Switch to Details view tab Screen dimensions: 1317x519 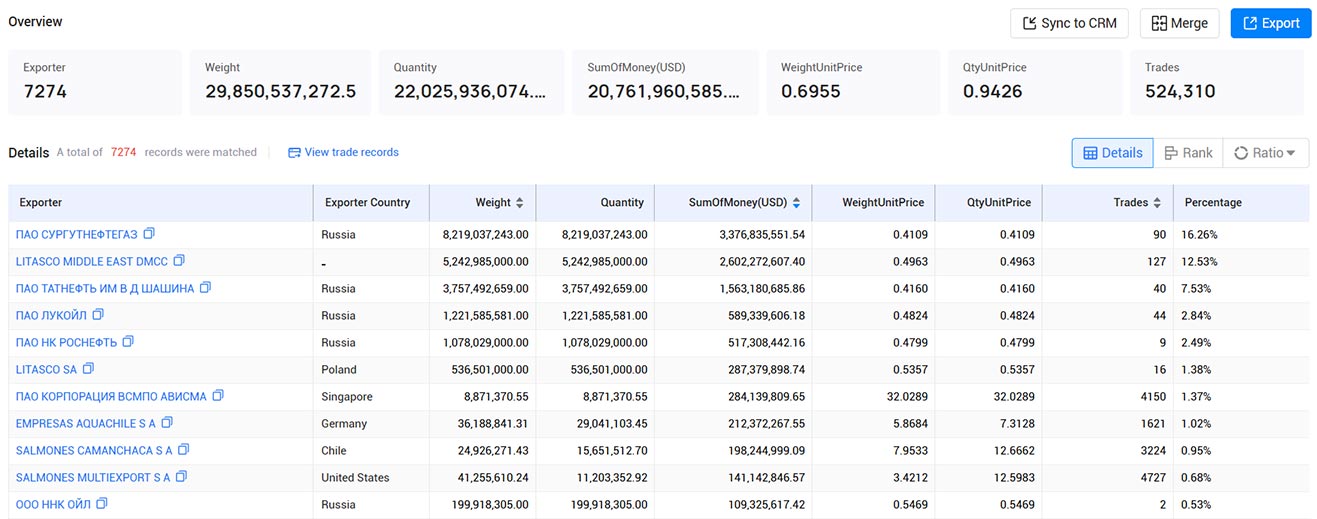[x=1112, y=153]
